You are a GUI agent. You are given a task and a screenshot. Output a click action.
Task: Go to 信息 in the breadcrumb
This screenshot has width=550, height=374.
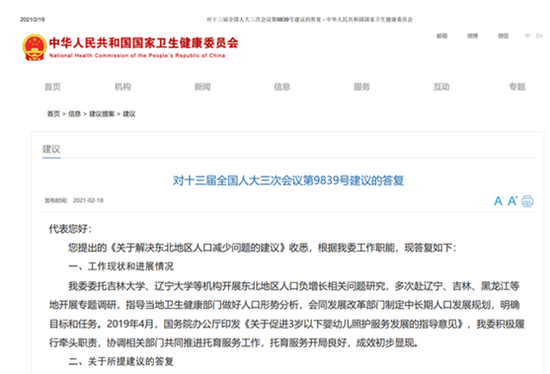tap(74, 114)
